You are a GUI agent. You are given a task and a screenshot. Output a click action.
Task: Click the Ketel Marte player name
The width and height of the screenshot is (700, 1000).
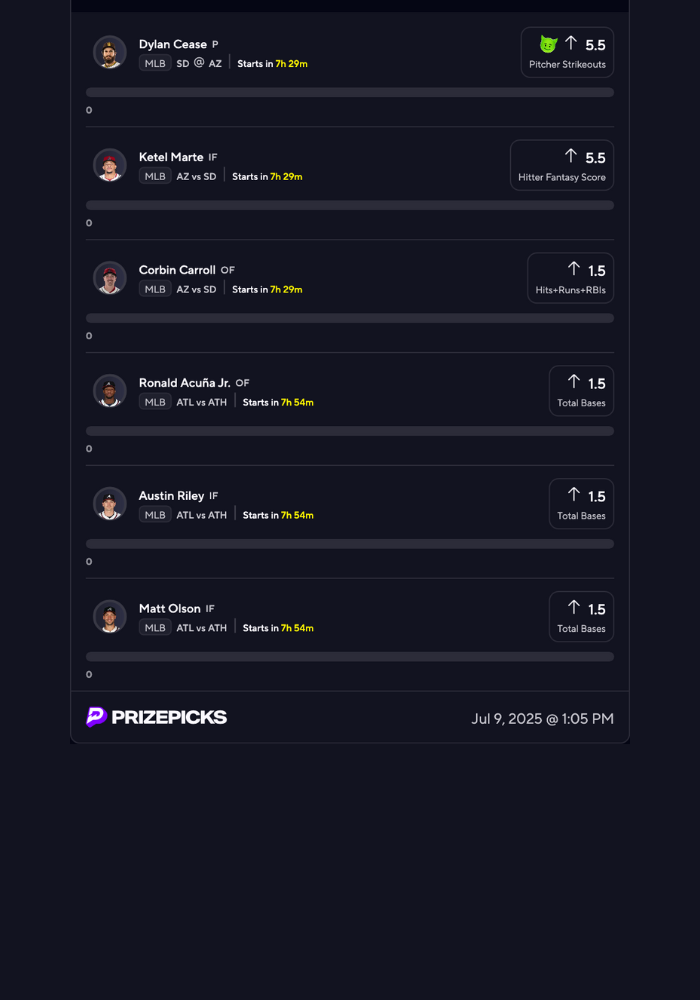click(171, 157)
